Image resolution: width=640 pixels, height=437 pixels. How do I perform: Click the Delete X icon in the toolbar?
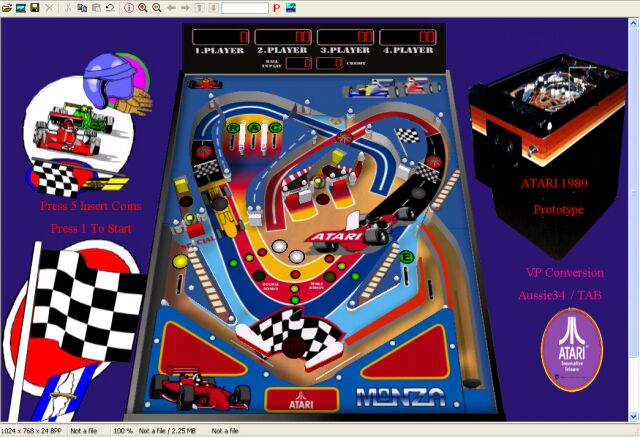pyautogui.click(x=49, y=7)
